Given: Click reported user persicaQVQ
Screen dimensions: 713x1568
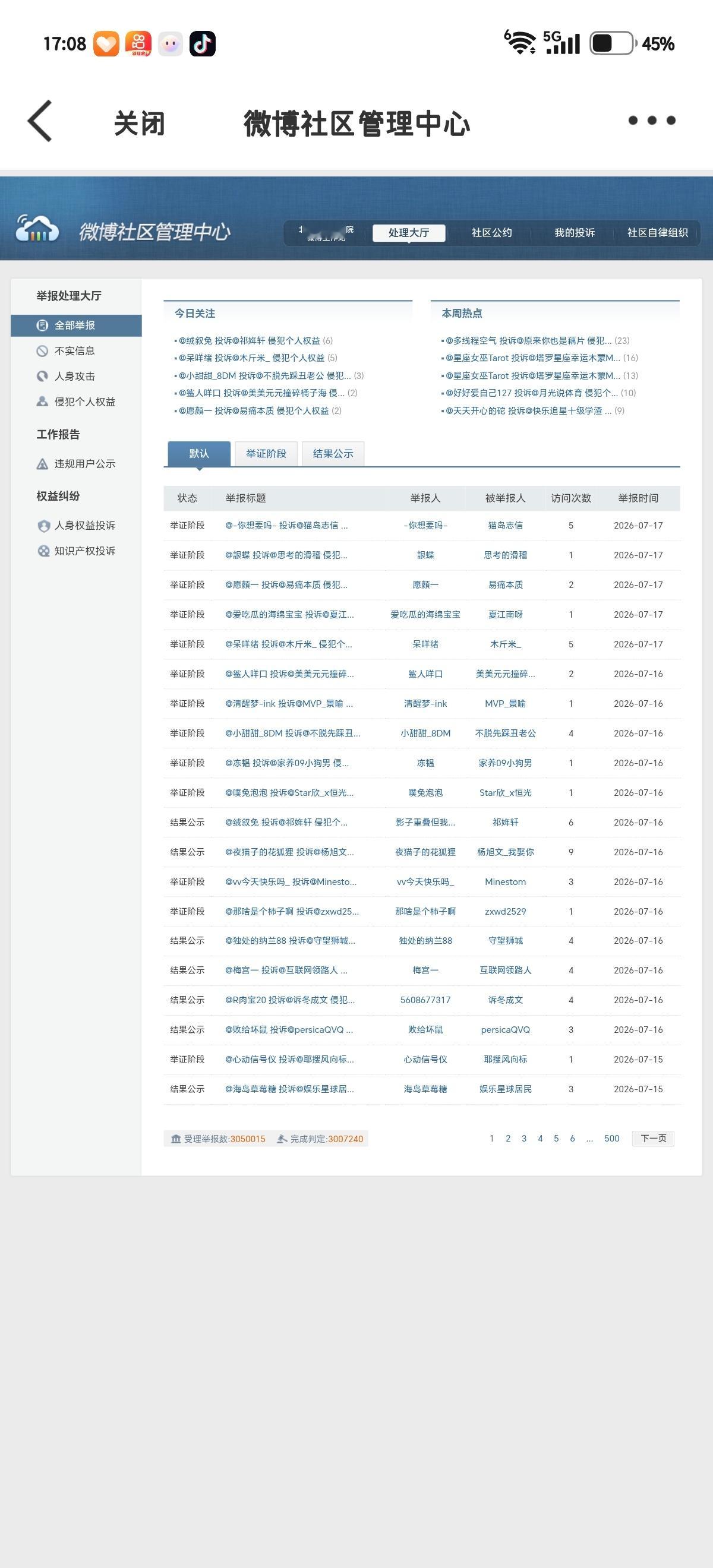Looking at the screenshot, I should pos(506,1030).
